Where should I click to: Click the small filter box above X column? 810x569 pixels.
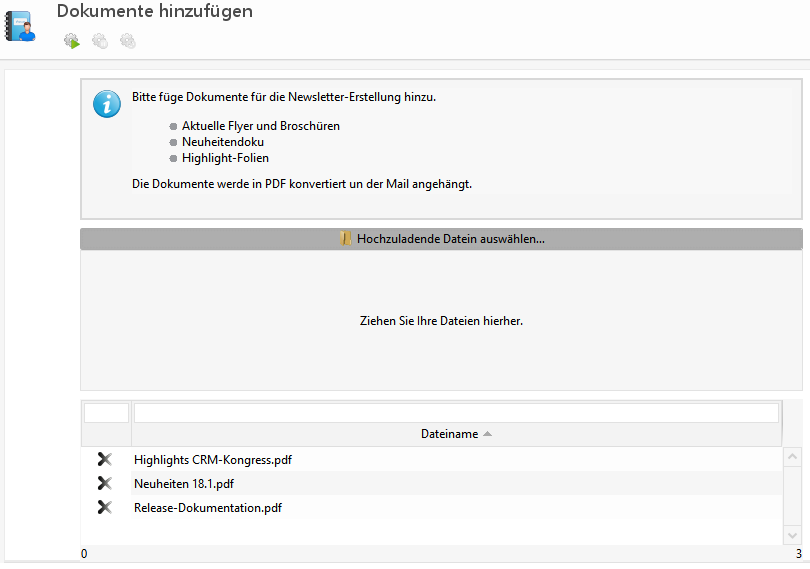(107, 413)
